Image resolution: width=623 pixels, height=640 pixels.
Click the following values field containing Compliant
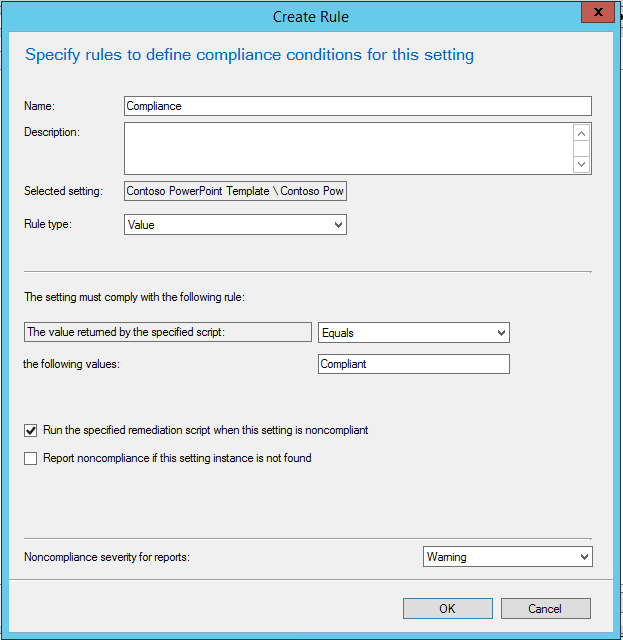click(413, 364)
